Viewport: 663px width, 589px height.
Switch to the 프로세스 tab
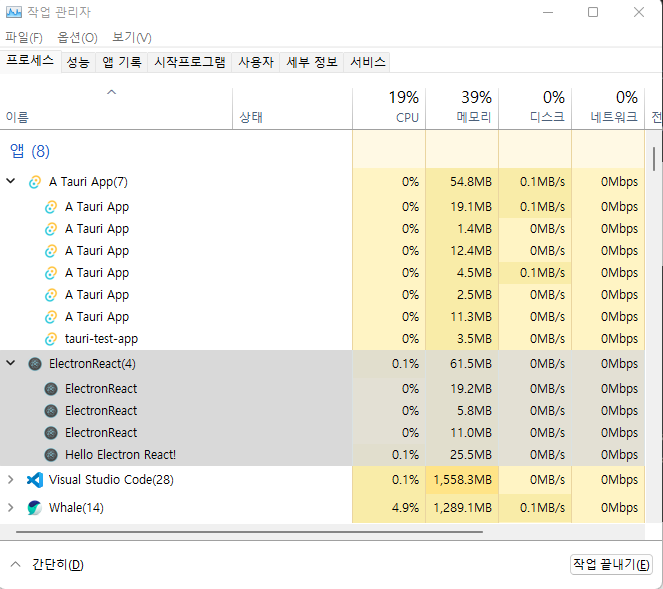tap(30, 60)
